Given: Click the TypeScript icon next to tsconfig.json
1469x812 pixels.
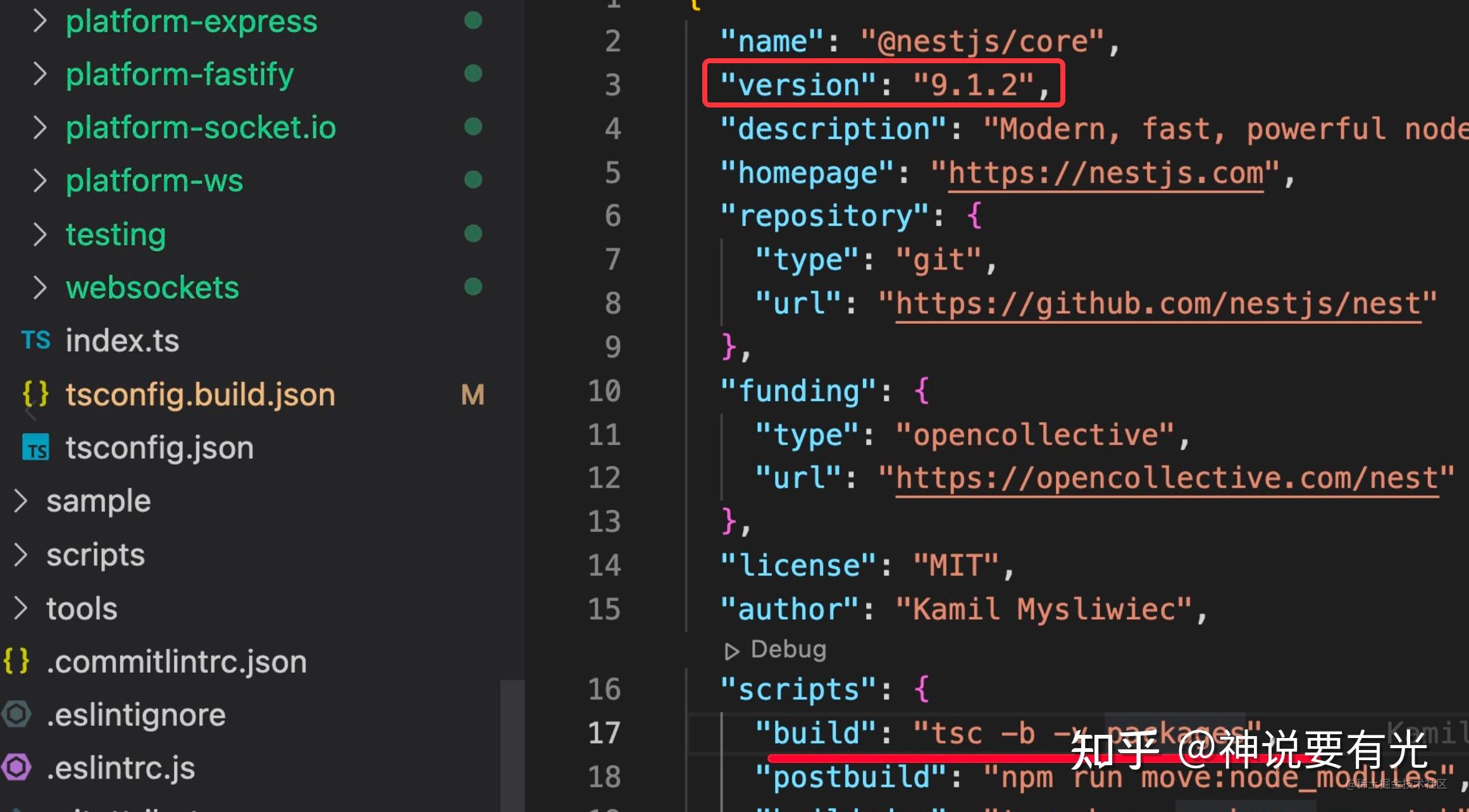Looking at the screenshot, I should pos(35,447).
